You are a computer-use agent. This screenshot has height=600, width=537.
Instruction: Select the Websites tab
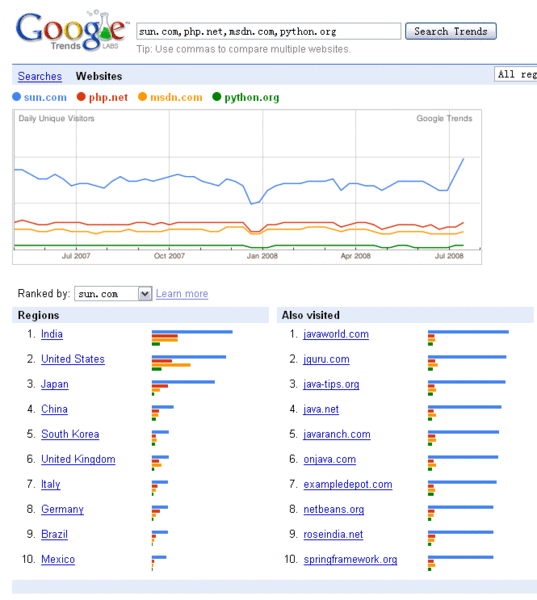tap(99, 76)
